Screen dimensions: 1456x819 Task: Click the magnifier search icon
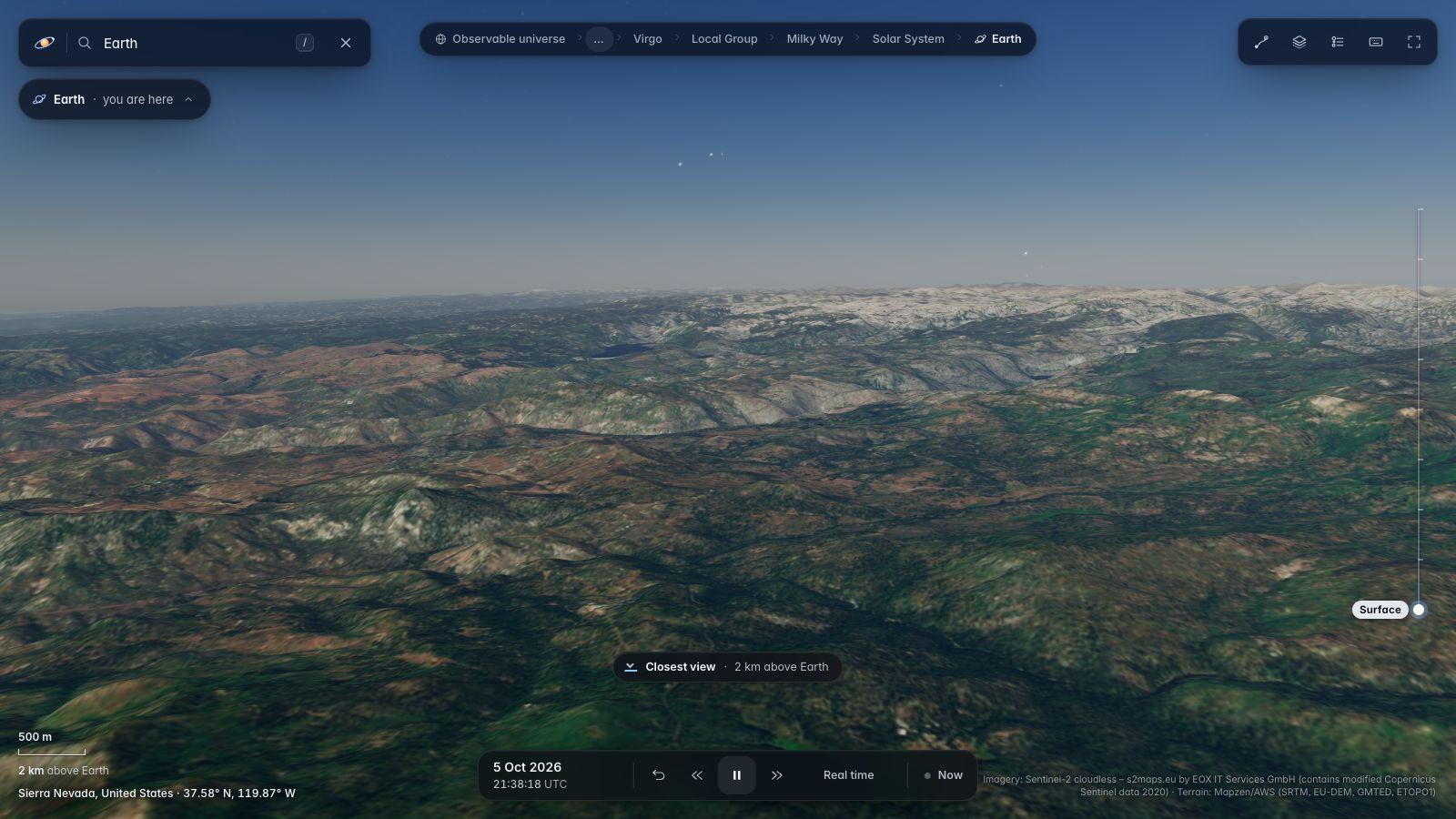(85, 43)
